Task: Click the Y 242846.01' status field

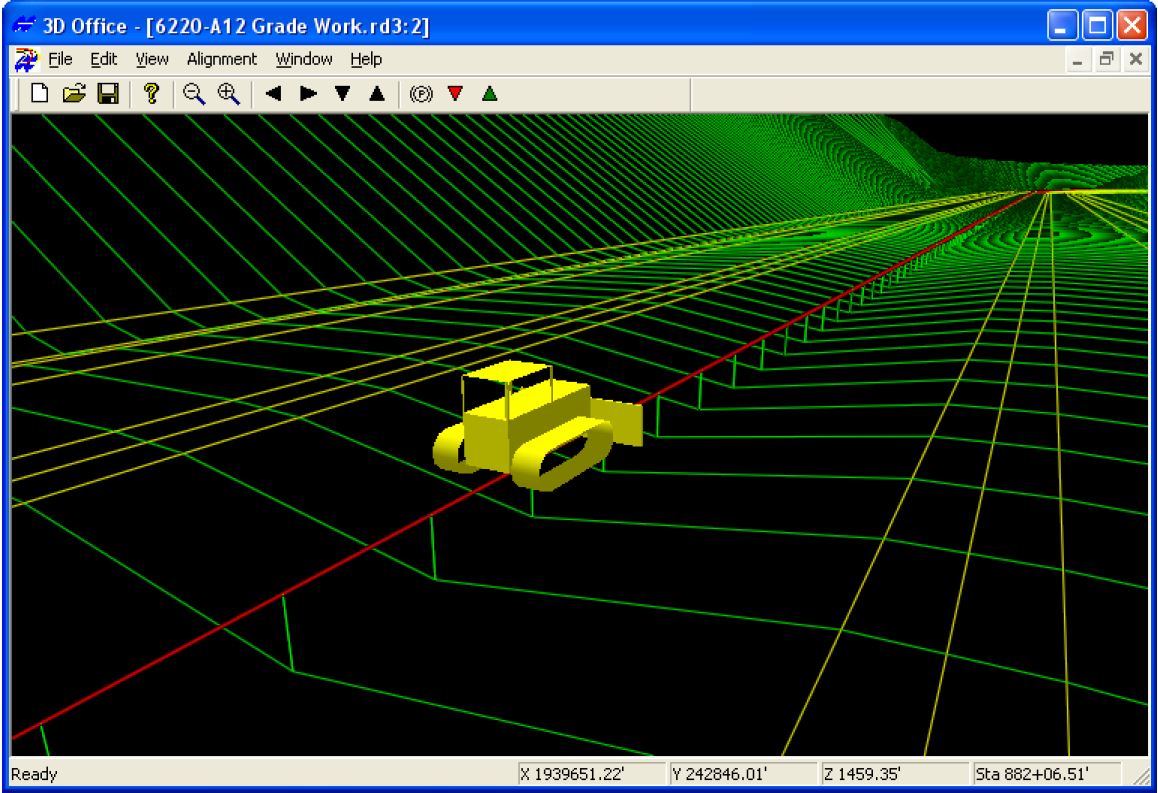Action: click(742, 774)
